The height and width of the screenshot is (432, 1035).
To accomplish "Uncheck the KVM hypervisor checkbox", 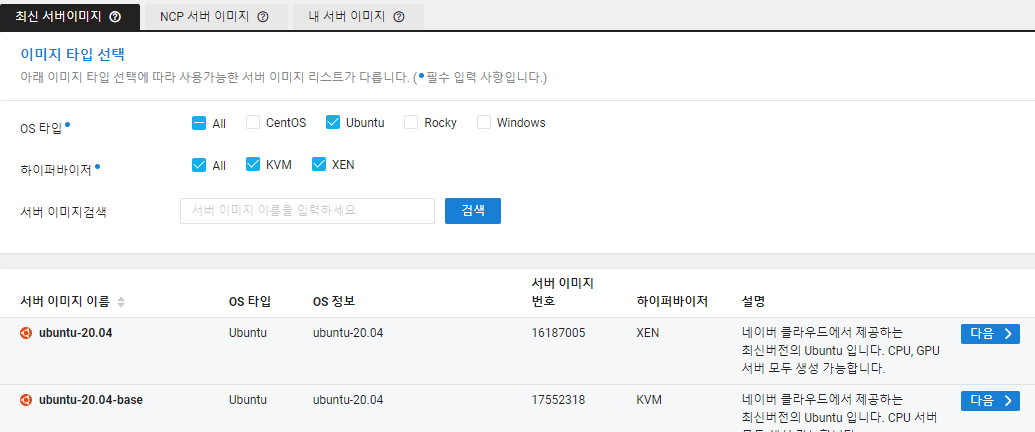I will [x=253, y=165].
